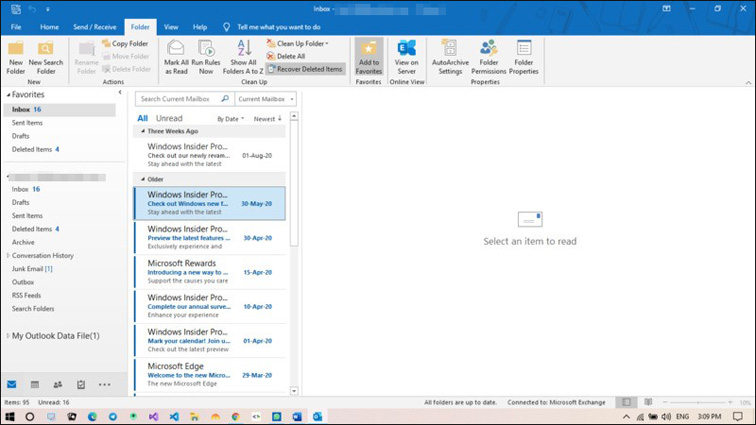This screenshot has width=756, height=425.
Task: Collapse Three Weeks Ago group
Action: 143,131
